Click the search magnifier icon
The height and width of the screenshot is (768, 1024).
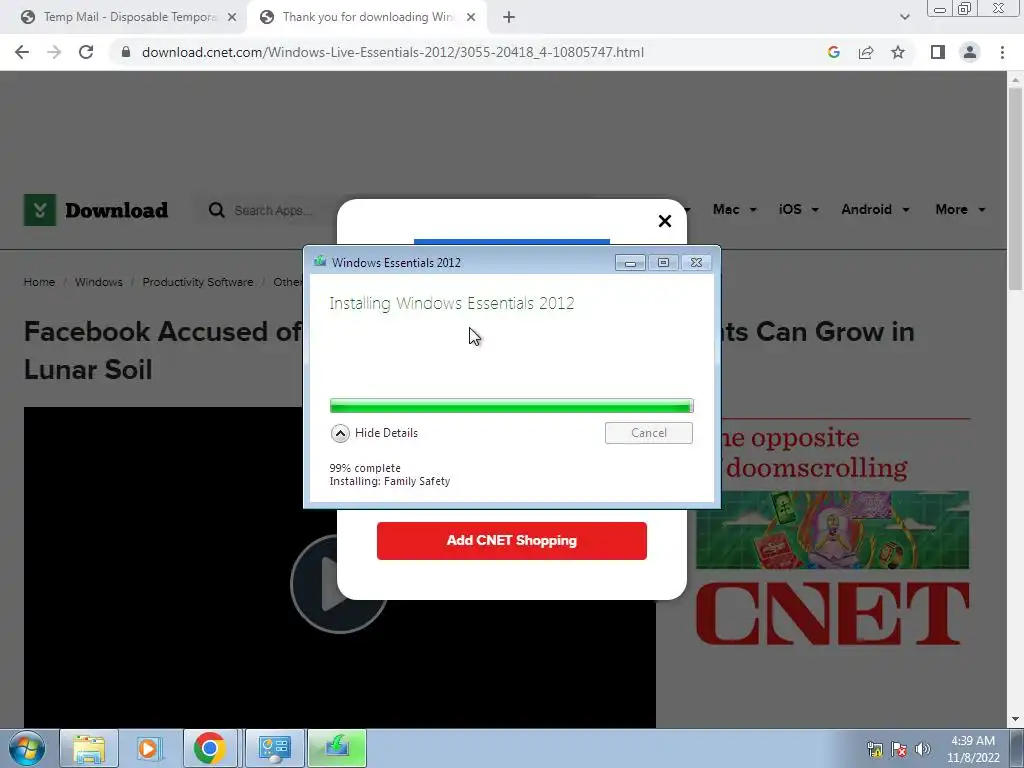[216, 210]
